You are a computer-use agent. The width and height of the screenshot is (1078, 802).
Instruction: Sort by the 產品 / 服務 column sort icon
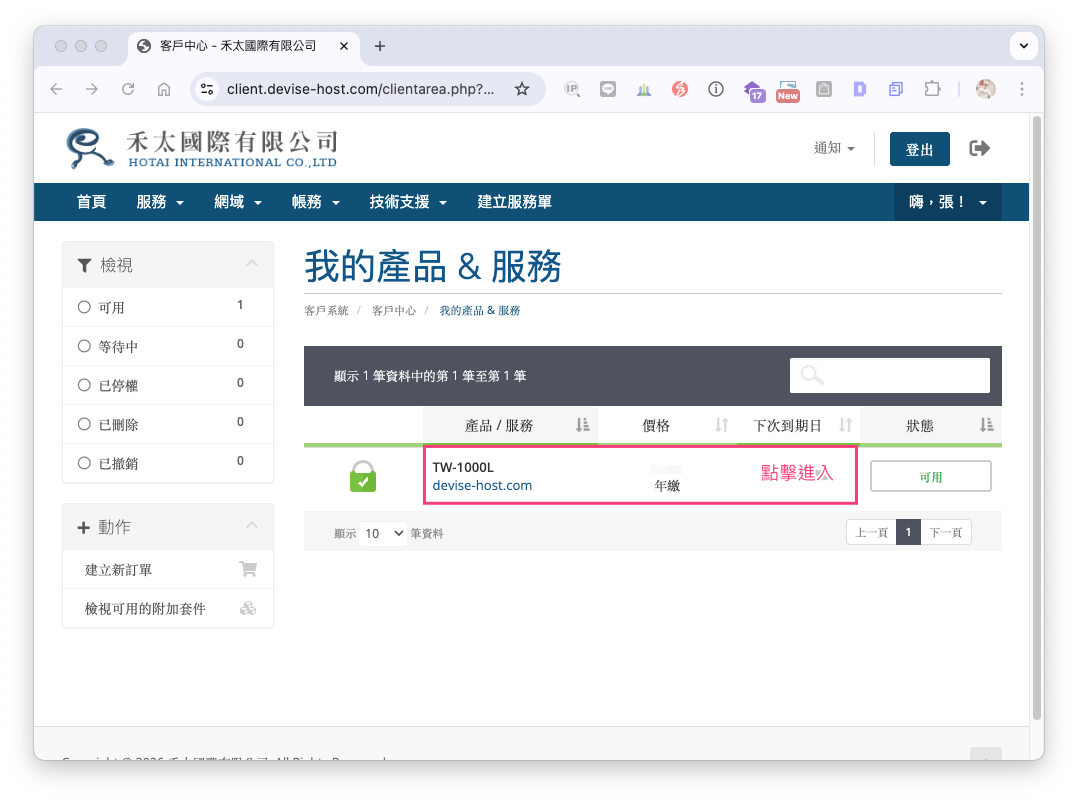point(583,425)
